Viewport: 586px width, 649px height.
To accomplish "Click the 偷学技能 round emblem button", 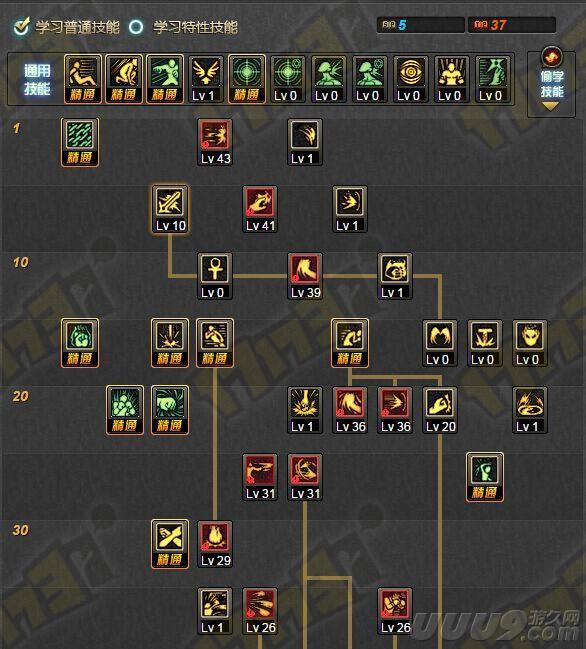I will (x=552, y=57).
